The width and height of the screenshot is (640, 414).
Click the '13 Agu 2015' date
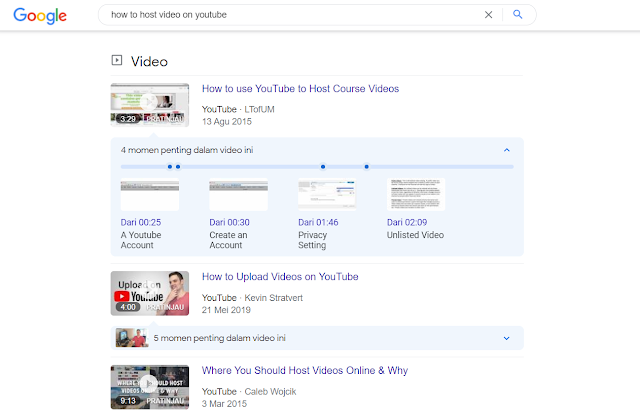click(227, 122)
